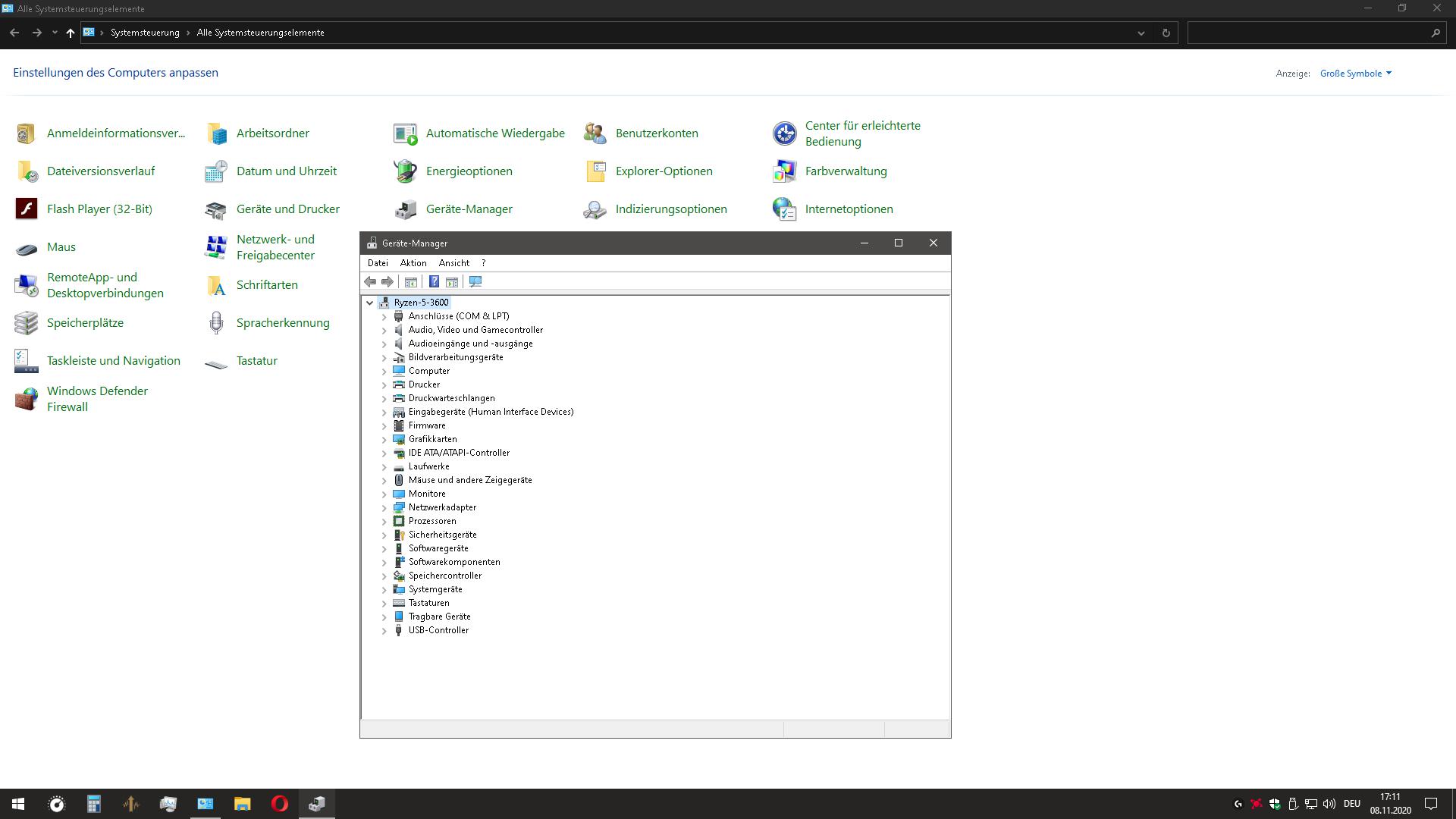Image resolution: width=1456 pixels, height=819 pixels.
Task: Open the Aktion menu
Action: [x=413, y=263]
